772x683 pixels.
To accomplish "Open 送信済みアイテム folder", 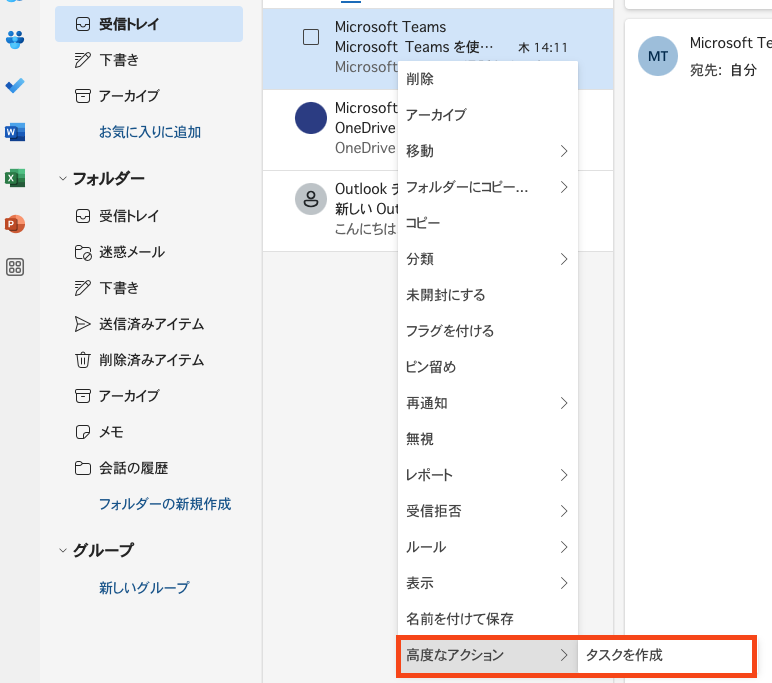I will 149,324.
